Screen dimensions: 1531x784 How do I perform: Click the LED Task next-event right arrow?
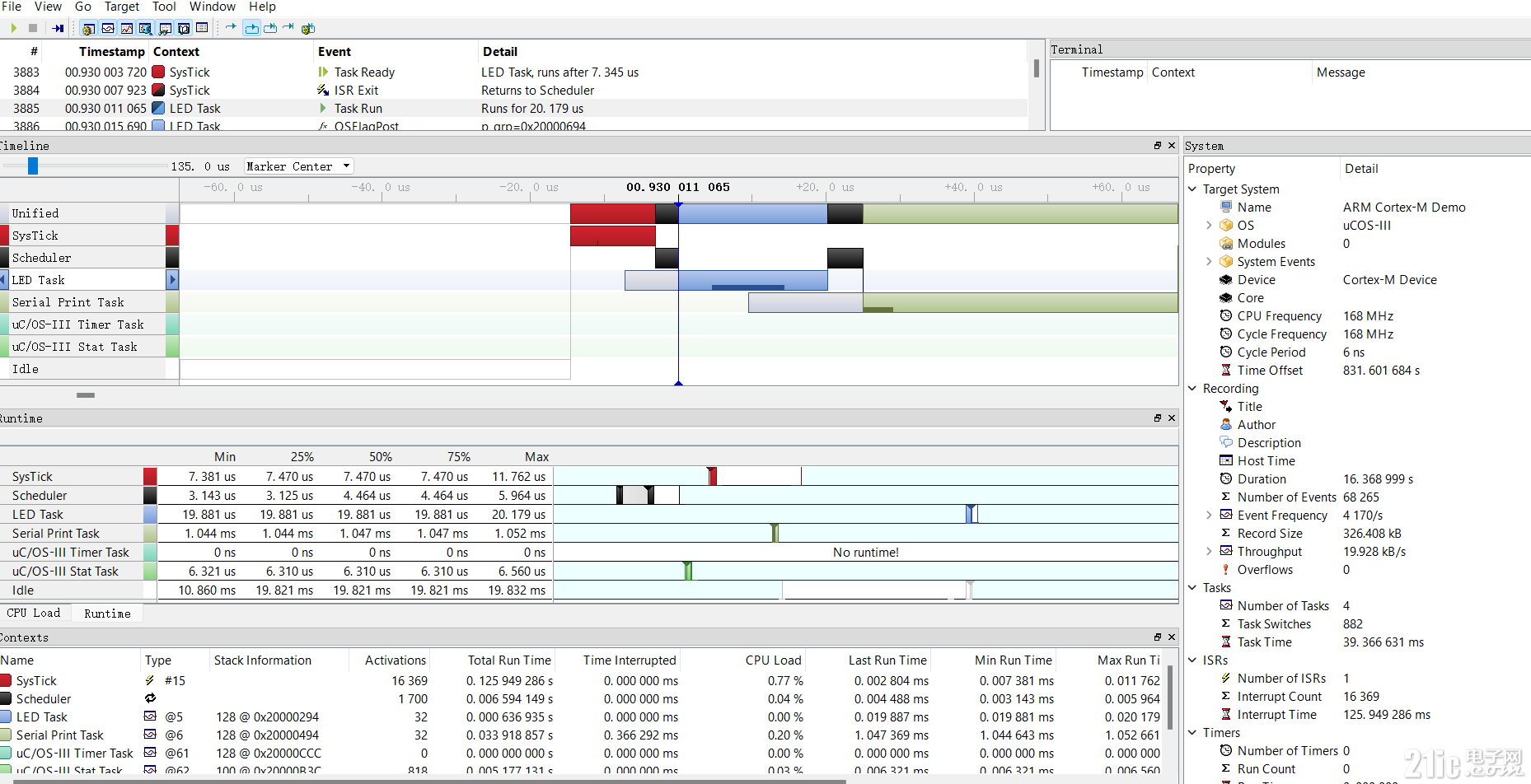[x=172, y=280]
